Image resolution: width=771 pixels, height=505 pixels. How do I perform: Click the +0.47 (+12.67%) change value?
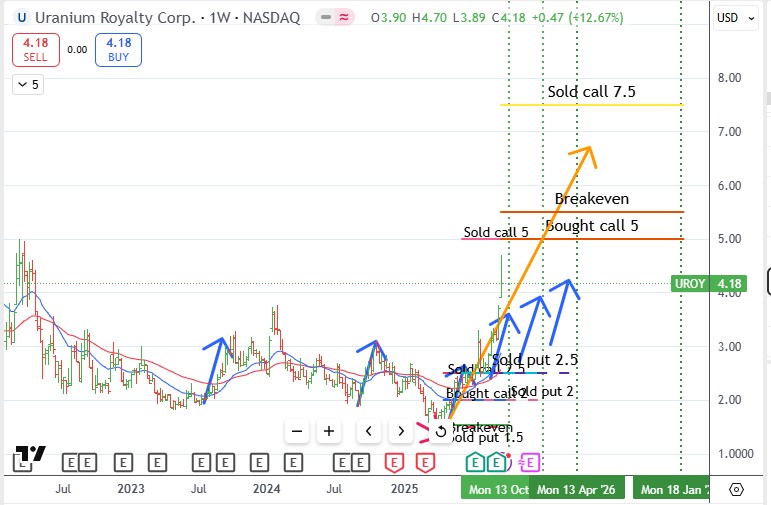click(577, 18)
